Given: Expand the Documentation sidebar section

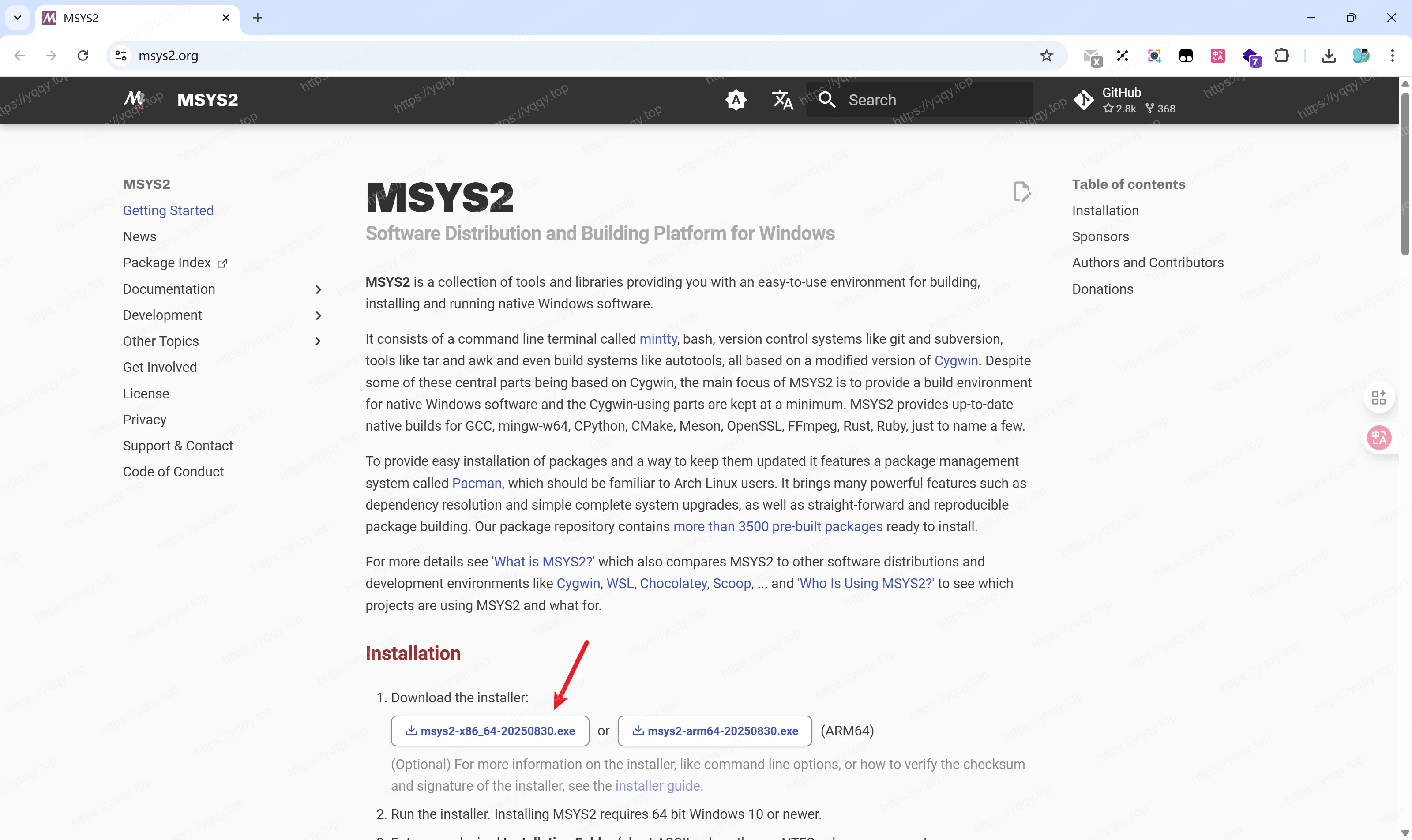Looking at the screenshot, I should point(318,289).
